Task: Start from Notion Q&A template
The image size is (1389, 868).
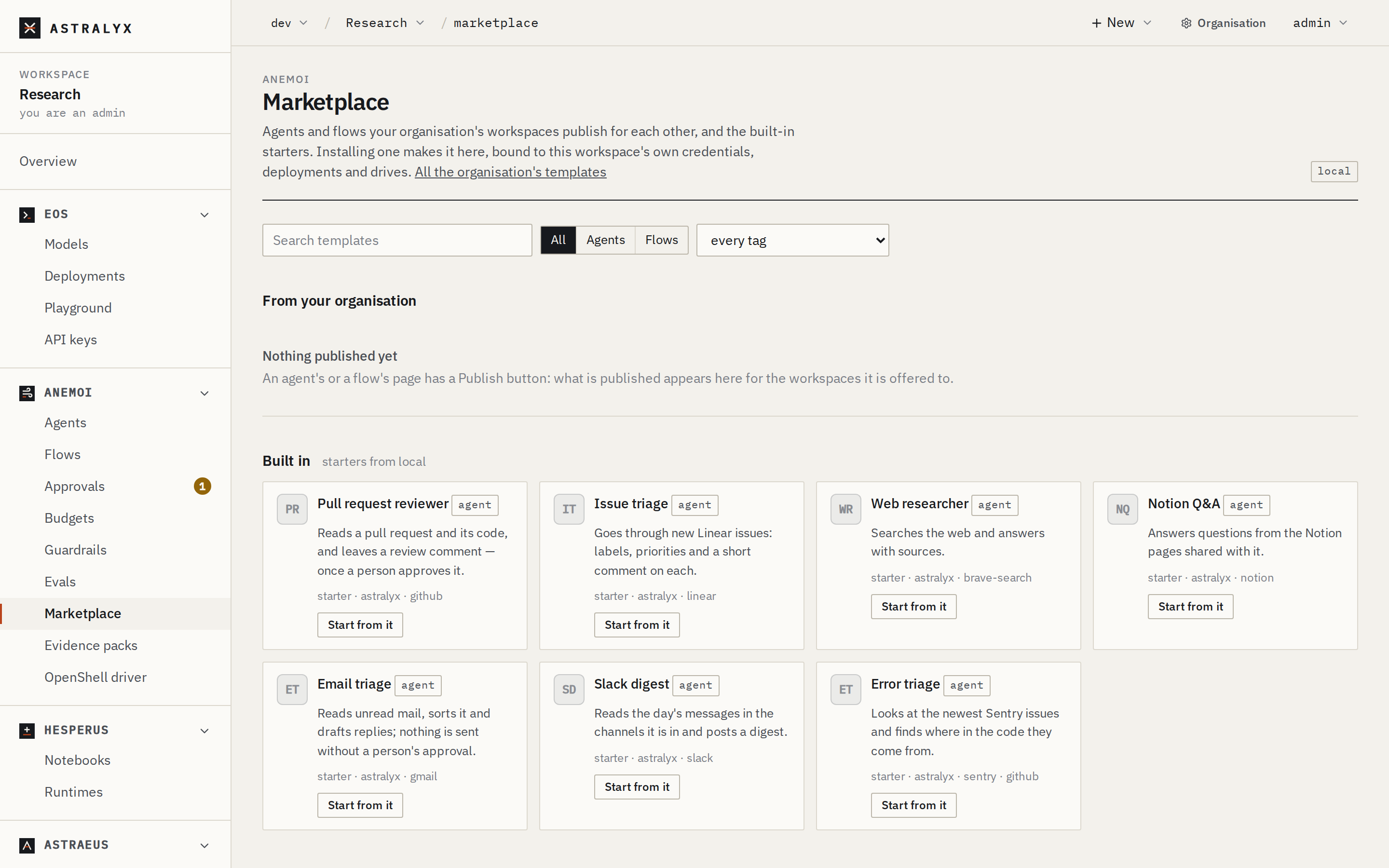Action: [1190, 606]
